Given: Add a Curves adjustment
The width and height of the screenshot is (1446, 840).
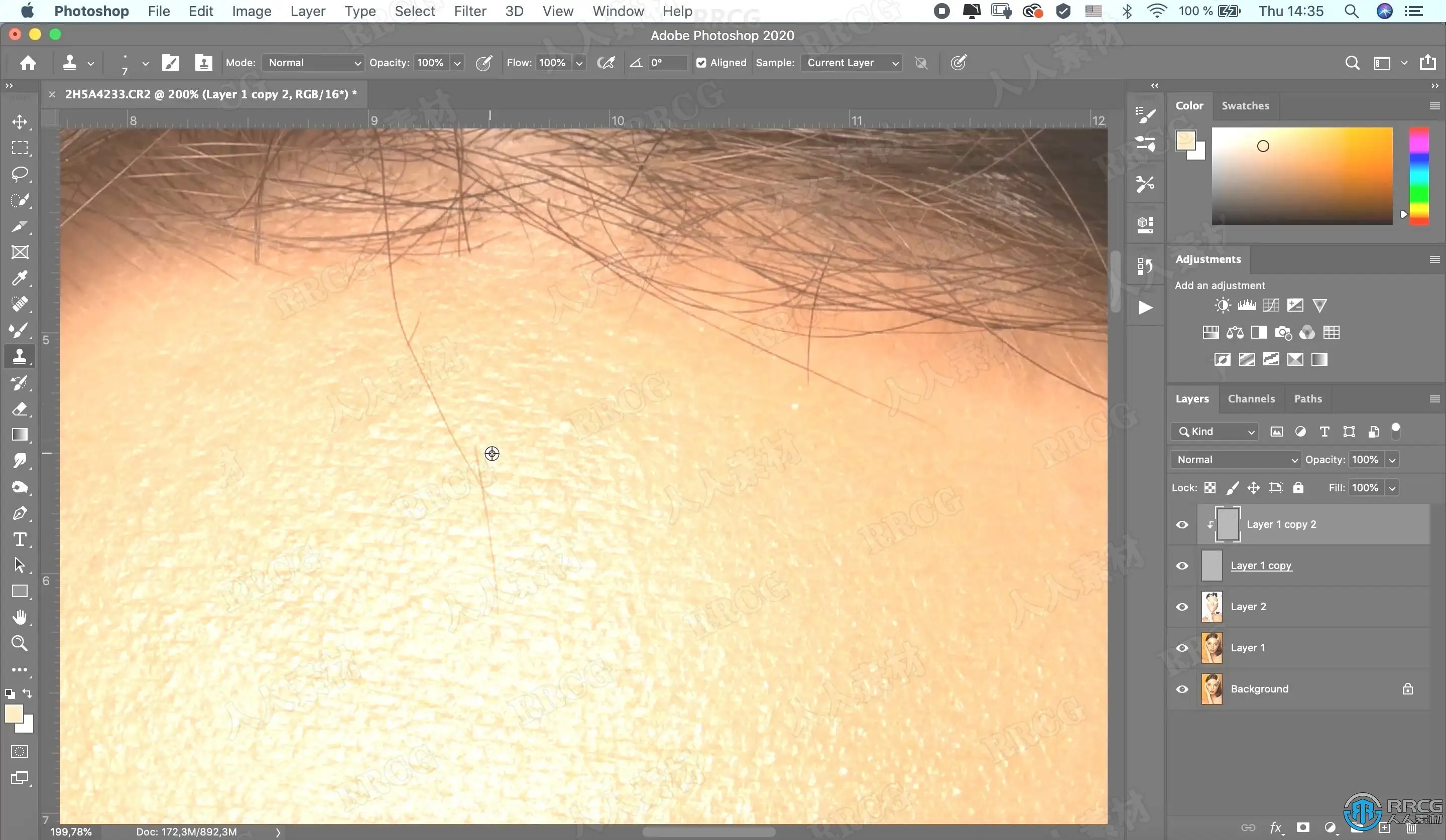Looking at the screenshot, I should tap(1270, 305).
